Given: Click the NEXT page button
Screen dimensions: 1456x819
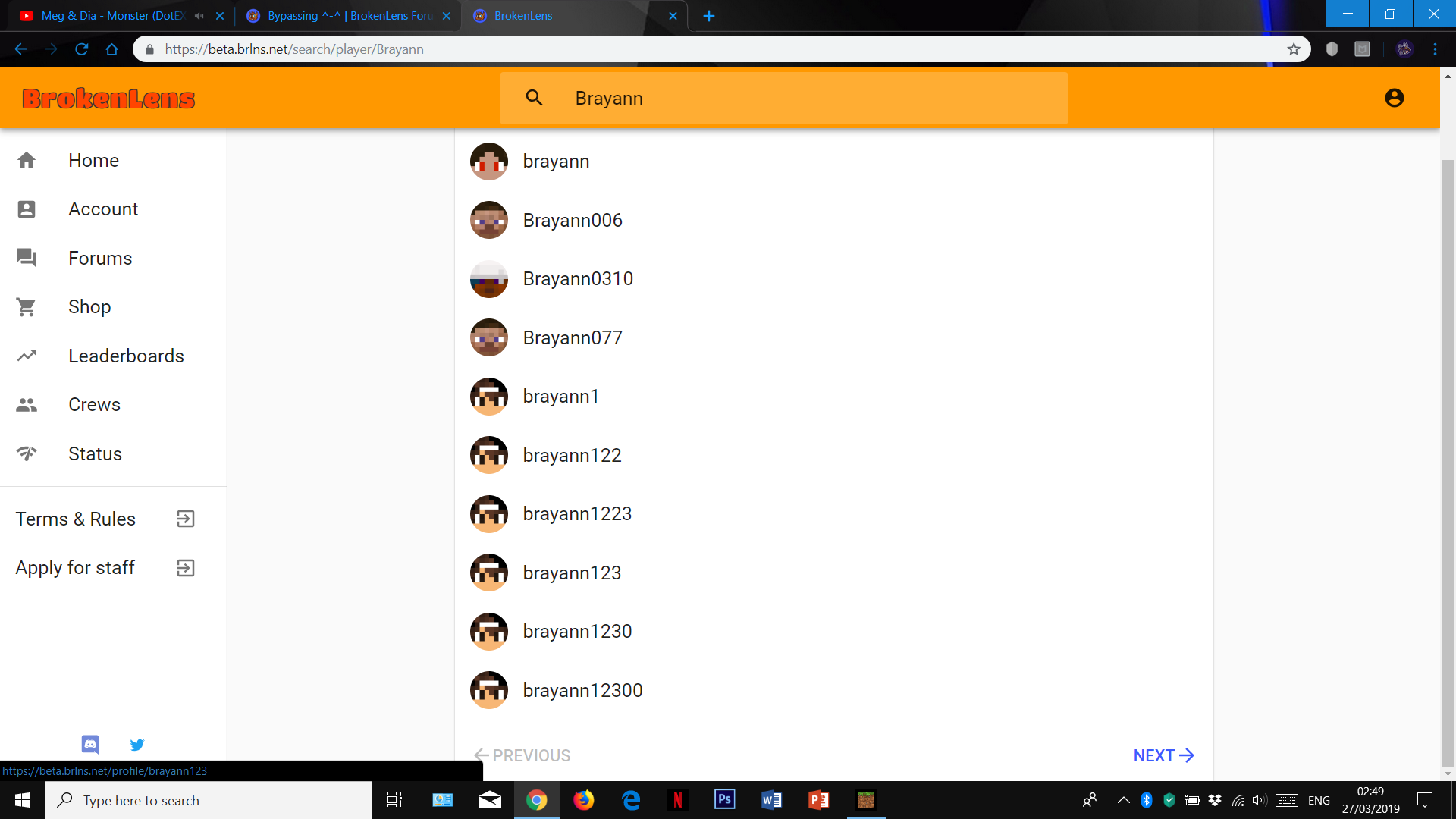Looking at the screenshot, I should [1163, 755].
